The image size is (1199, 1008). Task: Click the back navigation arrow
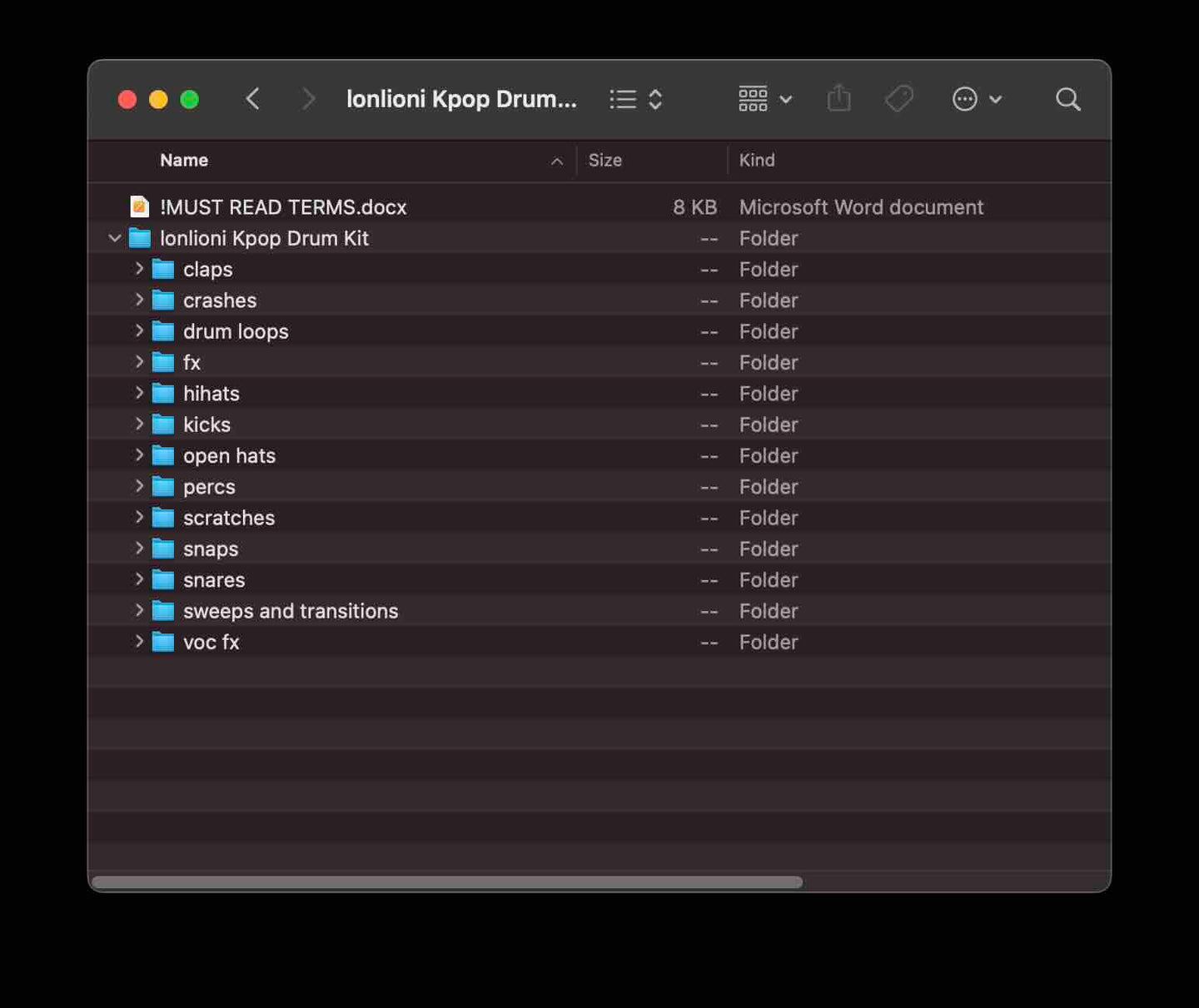253,99
